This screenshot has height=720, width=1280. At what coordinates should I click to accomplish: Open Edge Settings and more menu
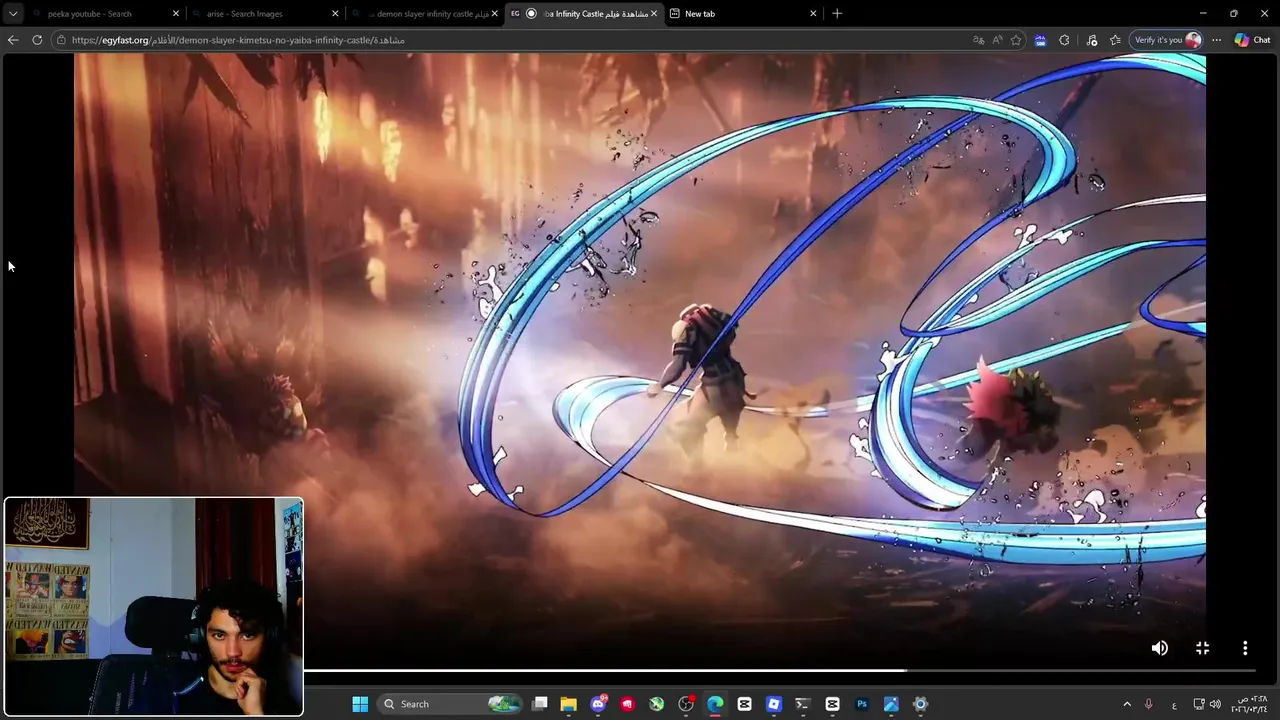pos(1216,40)
